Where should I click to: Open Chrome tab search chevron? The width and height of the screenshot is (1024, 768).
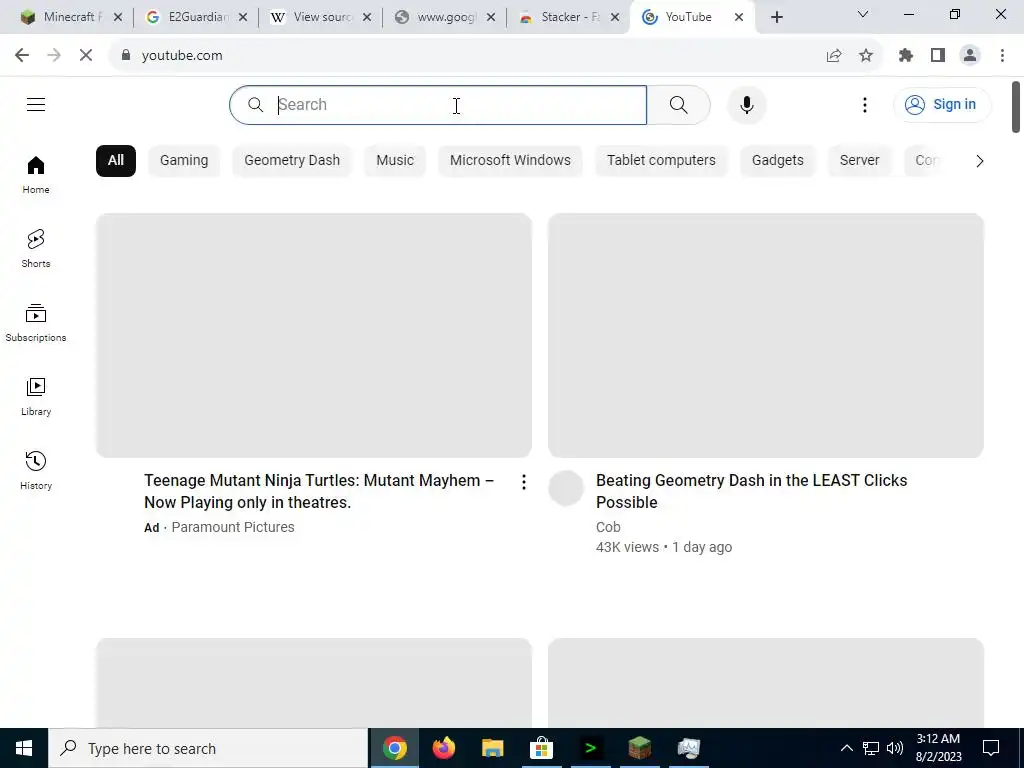coord(863,14)
